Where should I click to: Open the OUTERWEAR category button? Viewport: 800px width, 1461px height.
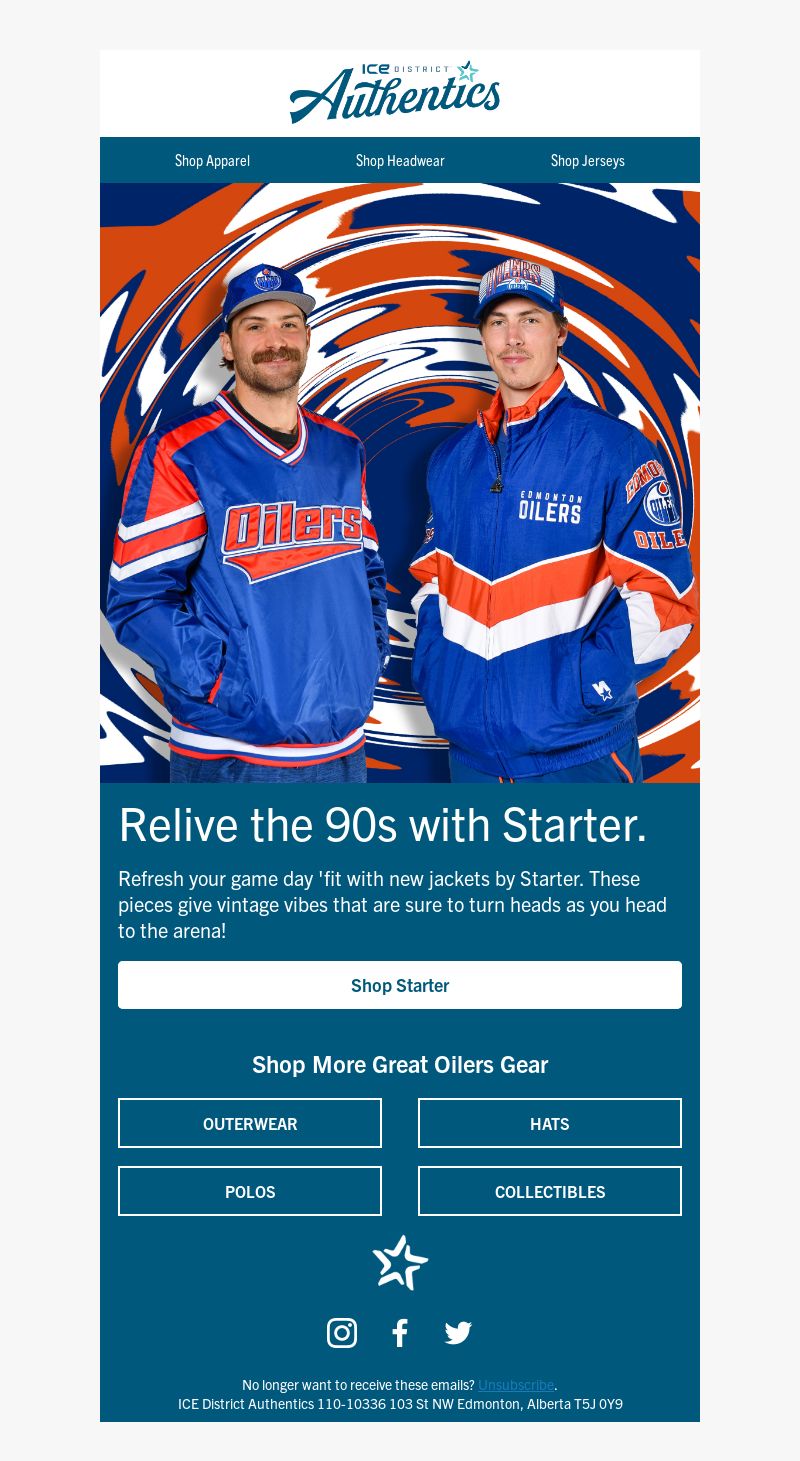pyautogui.click(x=250, y=1123)
